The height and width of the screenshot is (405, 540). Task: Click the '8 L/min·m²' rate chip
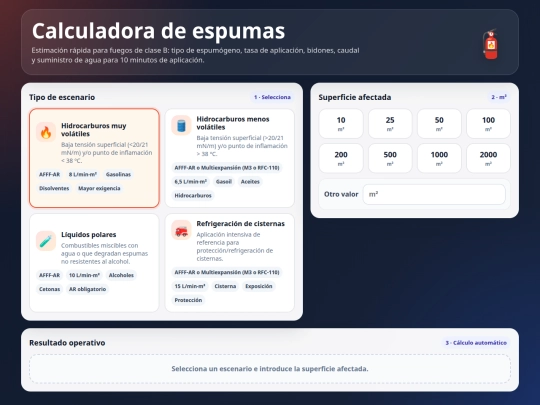coord(83,174)
